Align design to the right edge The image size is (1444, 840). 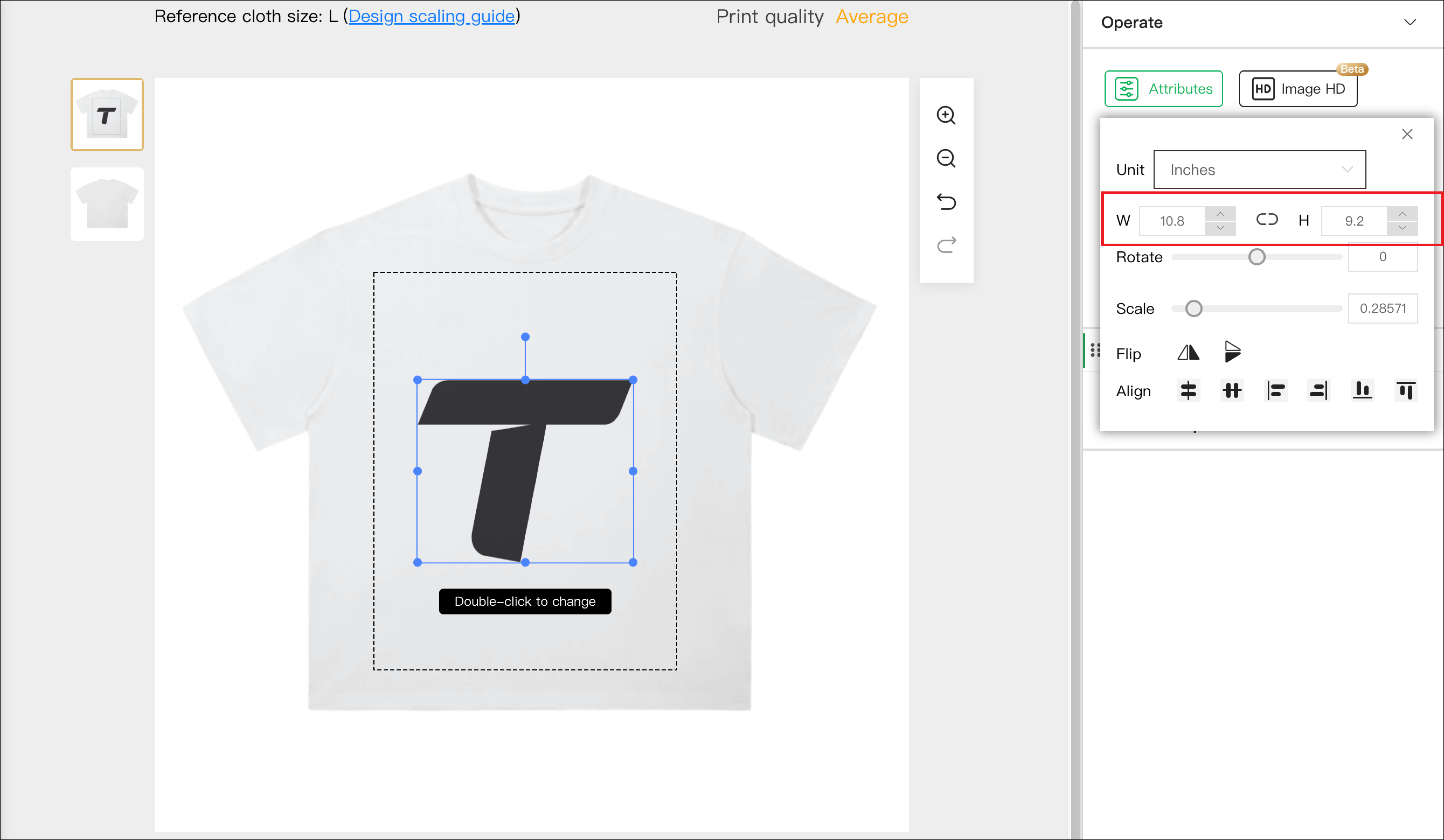1318,390
